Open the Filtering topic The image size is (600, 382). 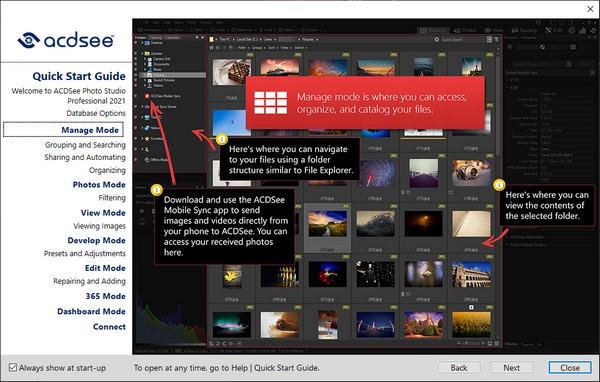click(112, 198)
